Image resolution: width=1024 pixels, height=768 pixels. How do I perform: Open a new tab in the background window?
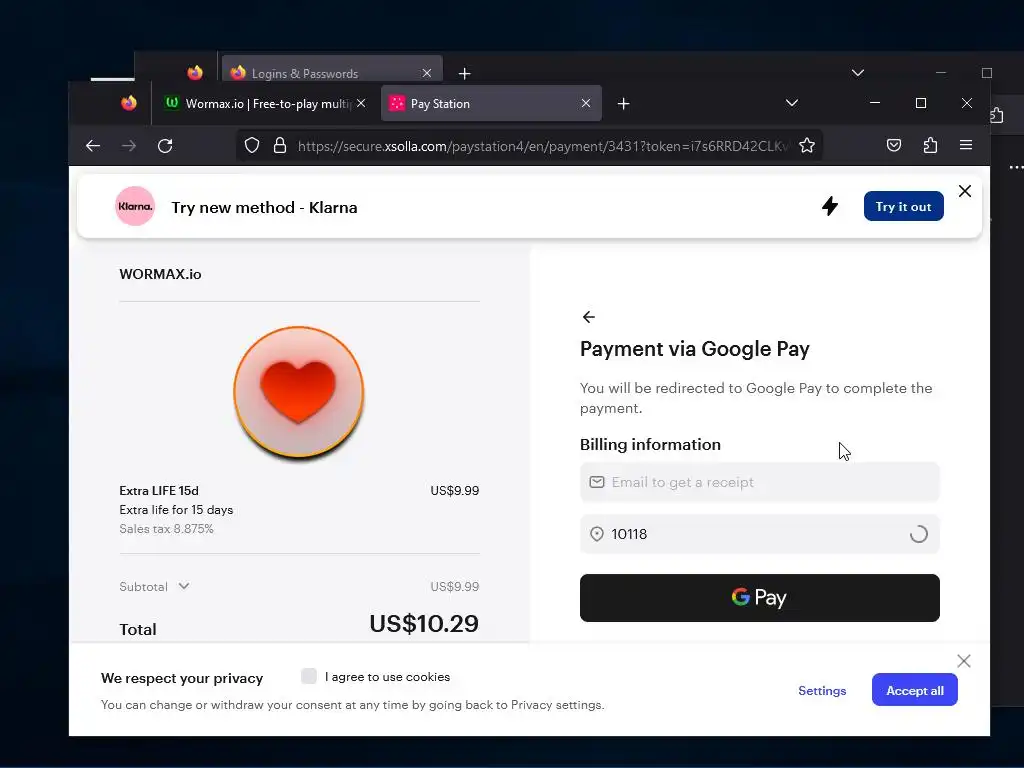(464, 74)
